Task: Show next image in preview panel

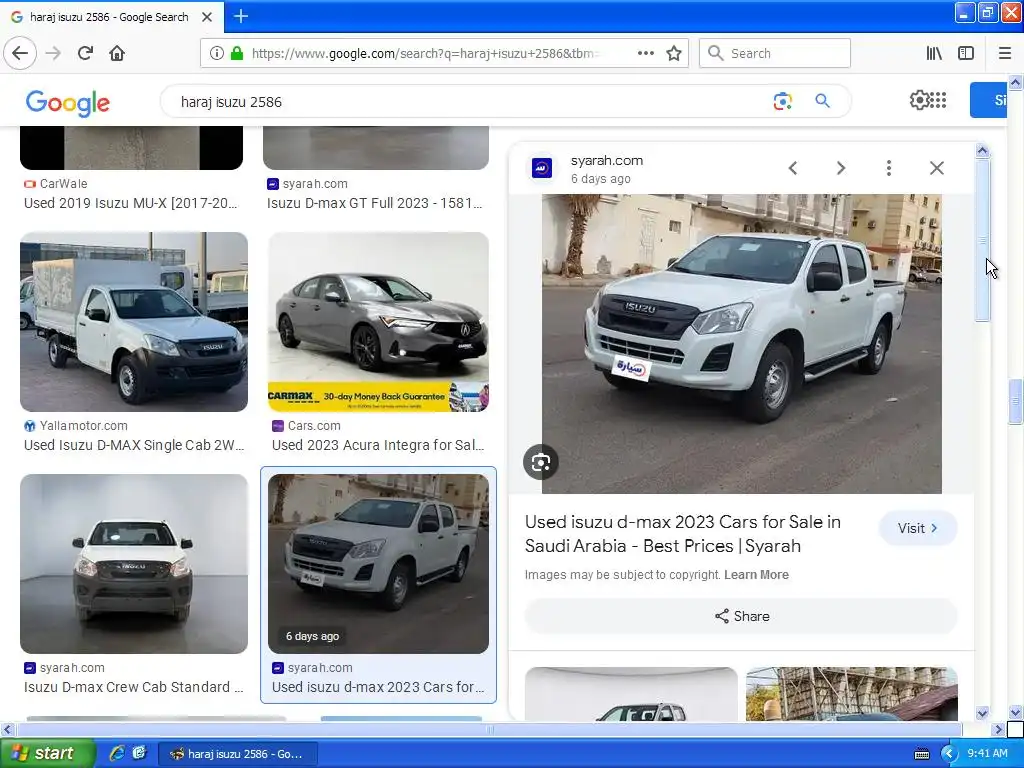Action: pyautogui.click(x=840, y=168)
